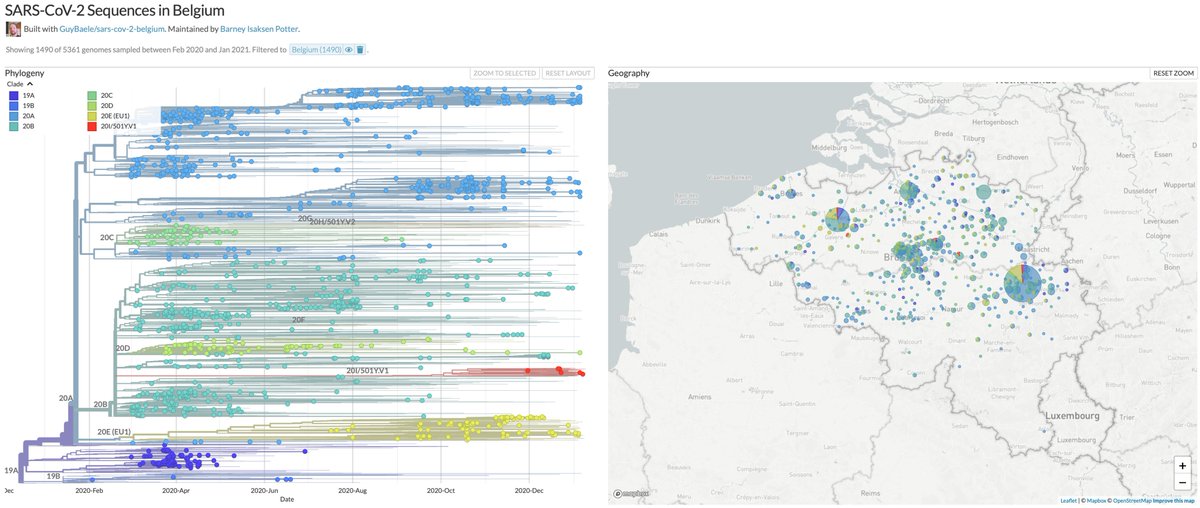Viewport: 1200px width, 508px height.
Task: Click the Zoom to Selected button
Action: (x=505, y=73)
